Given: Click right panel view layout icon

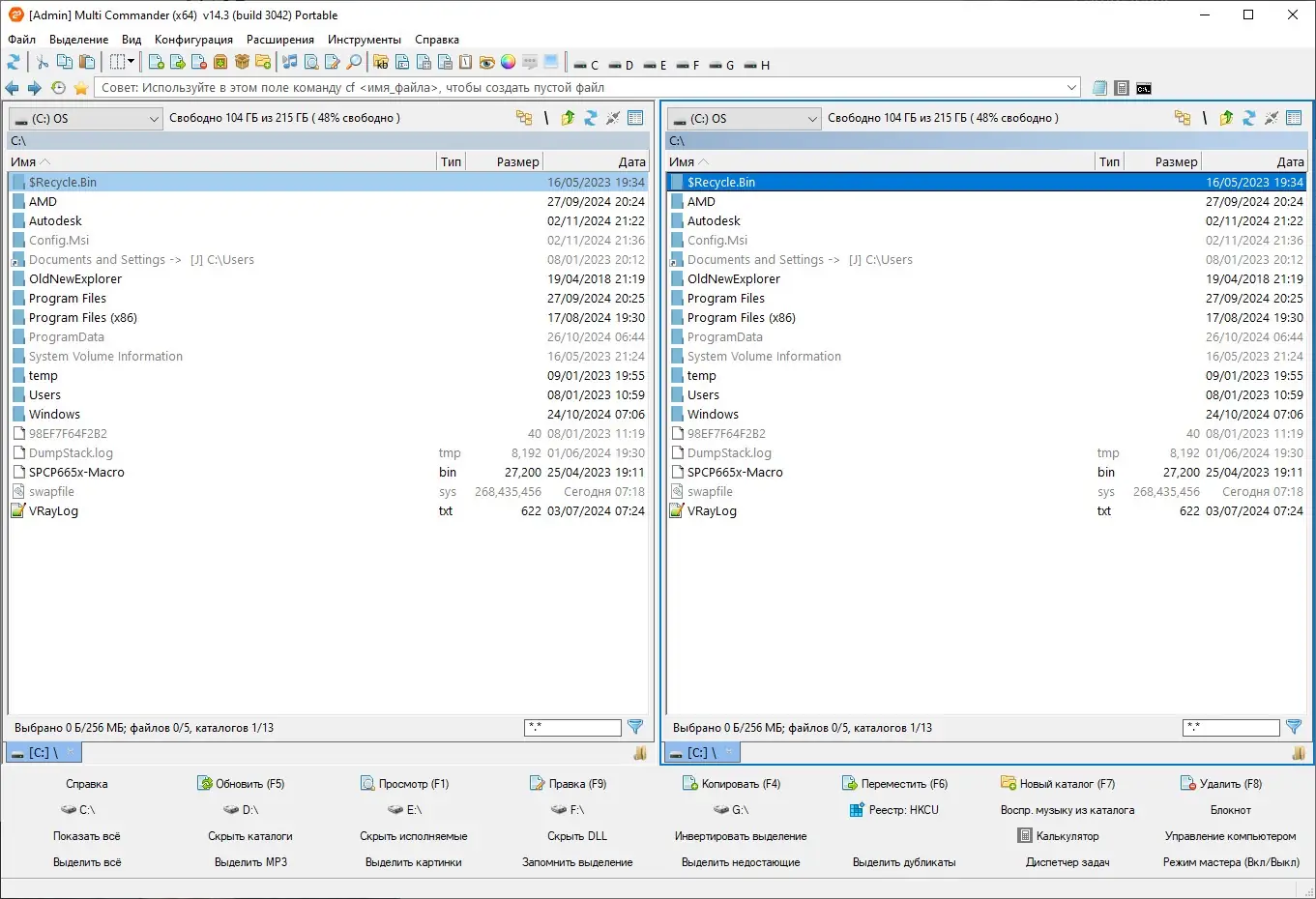Looking at the screenshot, I should tap(1294, 118).
